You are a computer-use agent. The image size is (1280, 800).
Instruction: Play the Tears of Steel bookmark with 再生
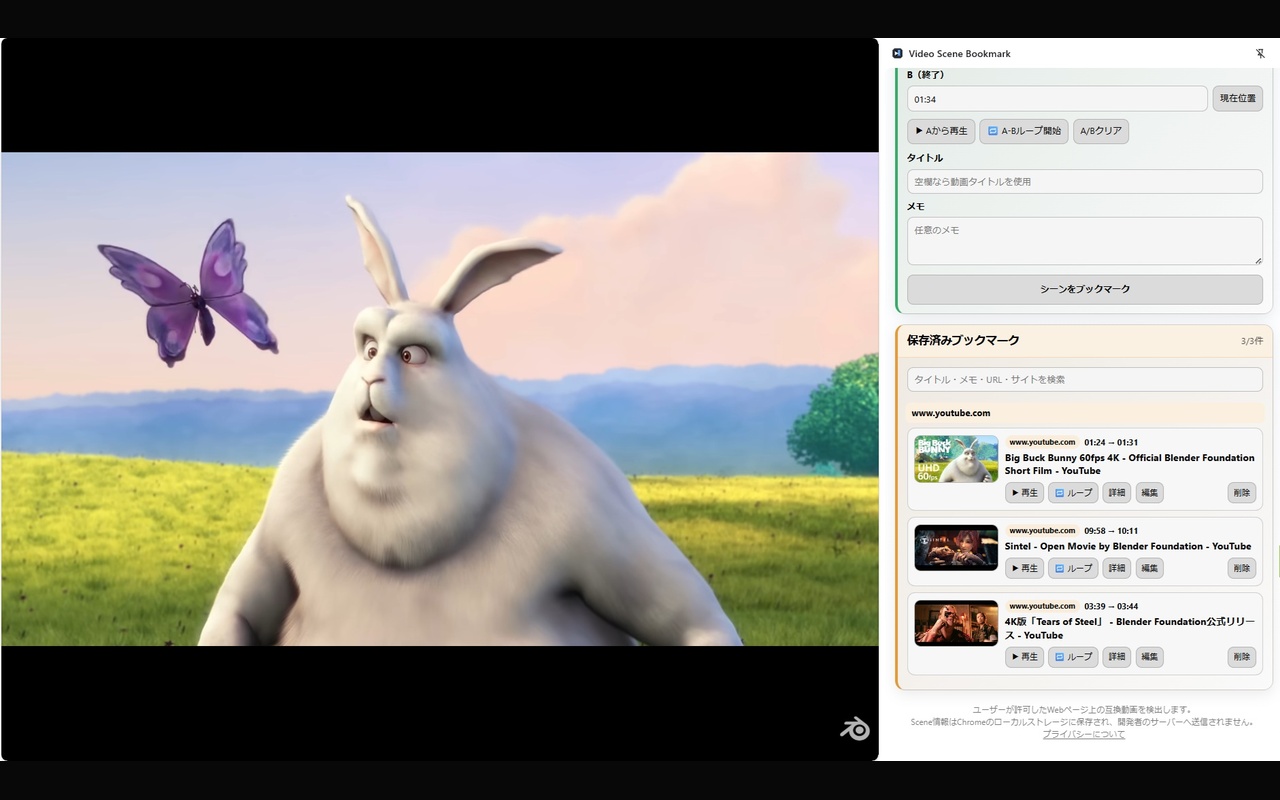[x=1024, y=657]
